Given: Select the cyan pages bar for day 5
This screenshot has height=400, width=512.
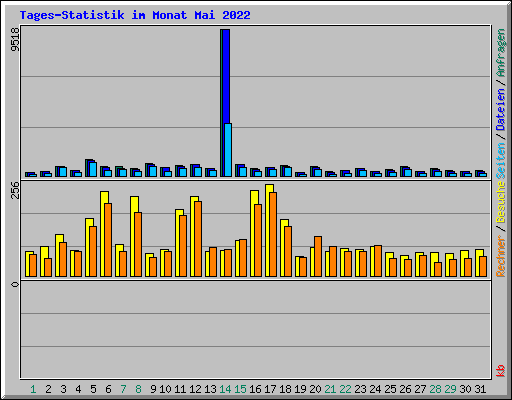Looking at the screenshot, I should tap(93, 169).
